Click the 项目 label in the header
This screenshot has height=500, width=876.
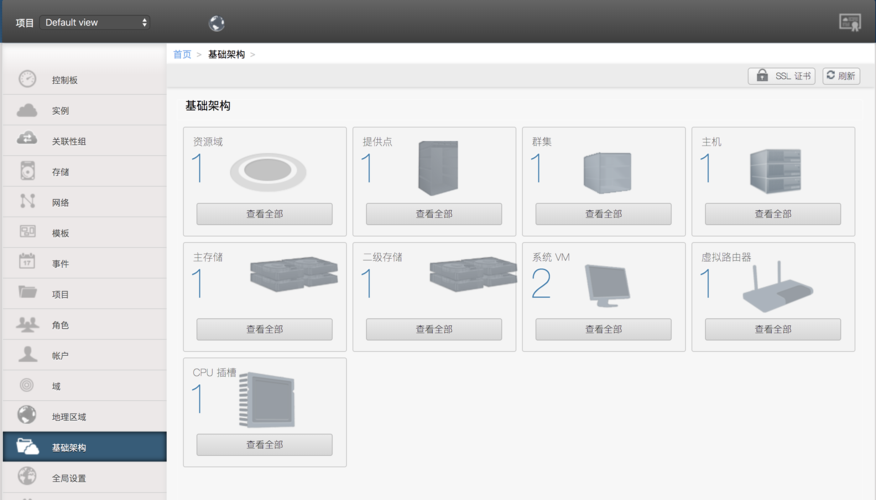tap(25, 23)
